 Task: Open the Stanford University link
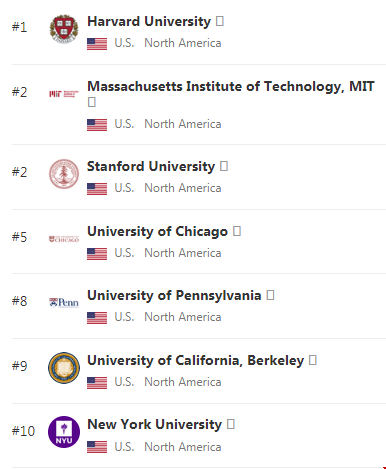(x=151, y=167)
